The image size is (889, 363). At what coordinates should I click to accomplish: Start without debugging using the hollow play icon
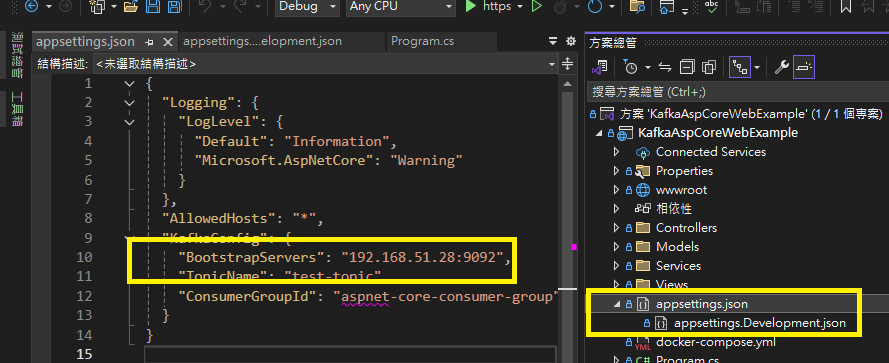[x=536, y=7]
